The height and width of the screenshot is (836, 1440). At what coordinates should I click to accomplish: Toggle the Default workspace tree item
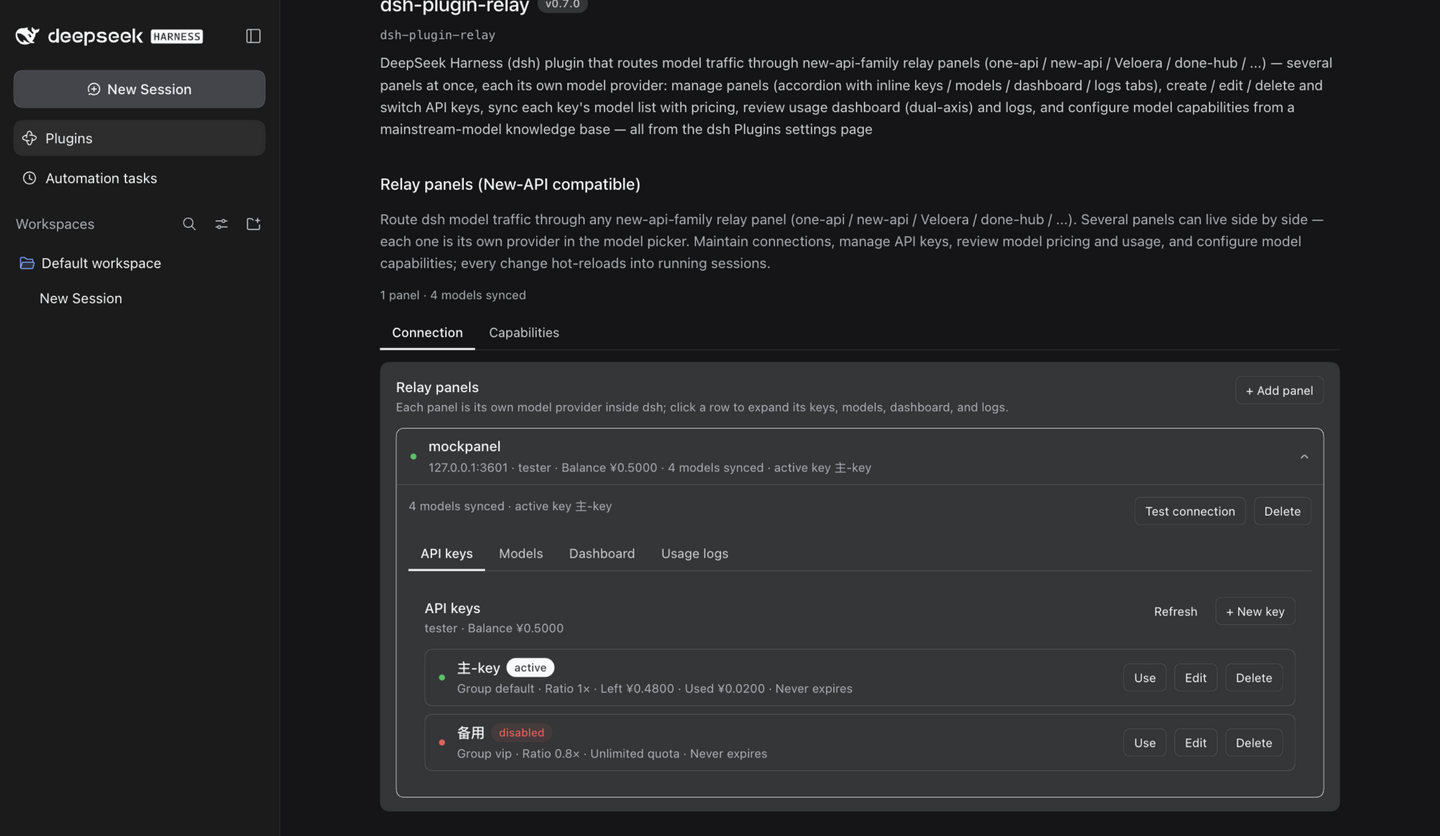point(139,263)
